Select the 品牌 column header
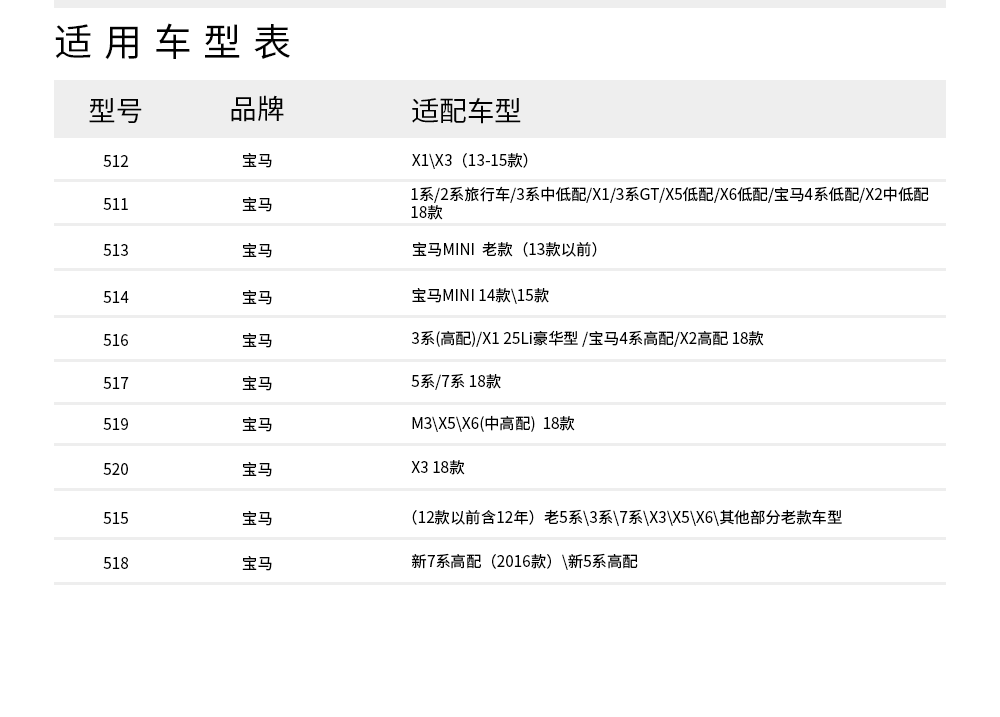Image resolution: width=1000 pixels, height=717 pixels. pyautogui.click(x=257, y=109)
